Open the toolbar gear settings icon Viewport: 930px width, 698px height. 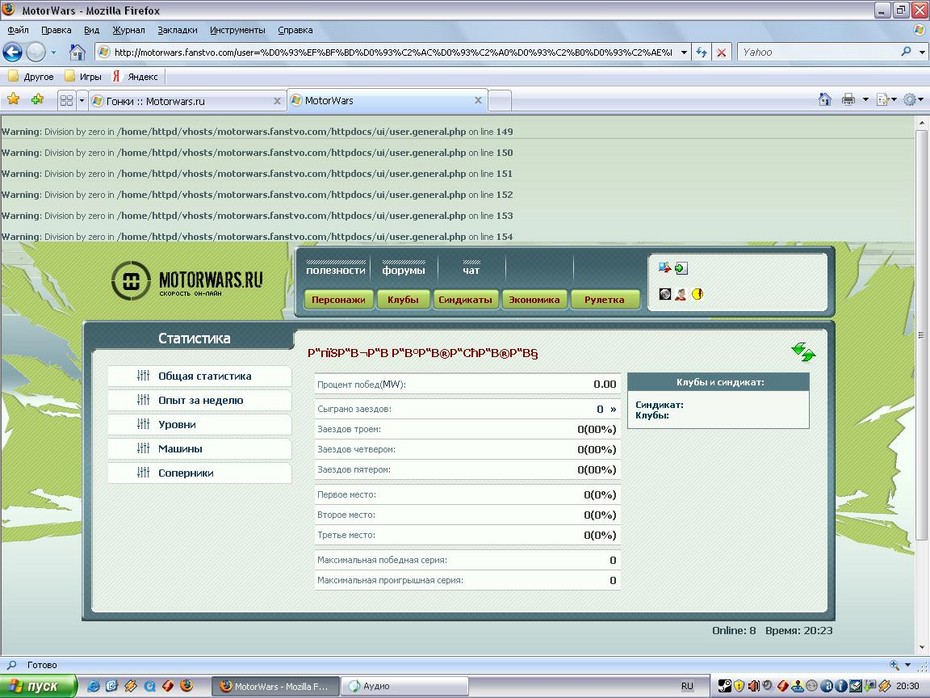[909, 100]
